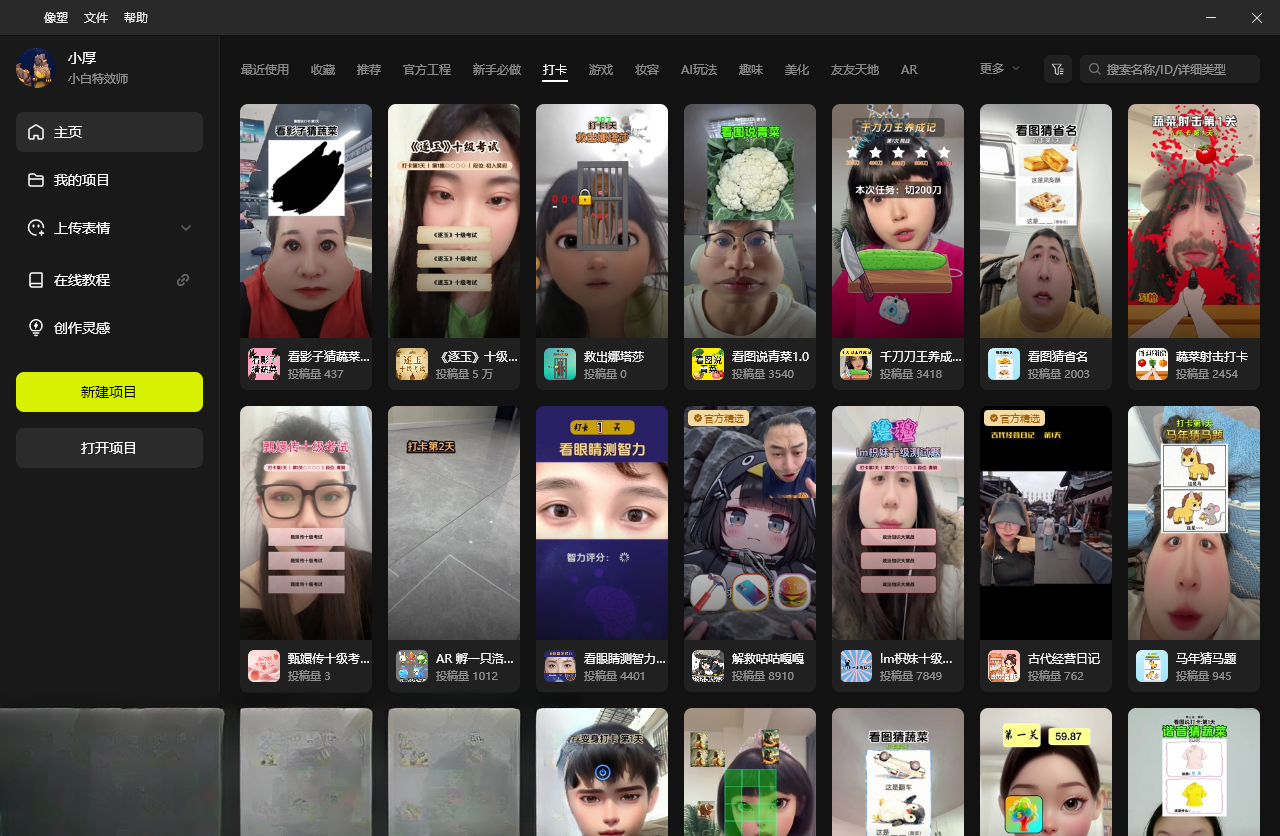The image size is (1280, 836).
Task: Open the external link icon beside 在线教程
Action: pos(183,280)
